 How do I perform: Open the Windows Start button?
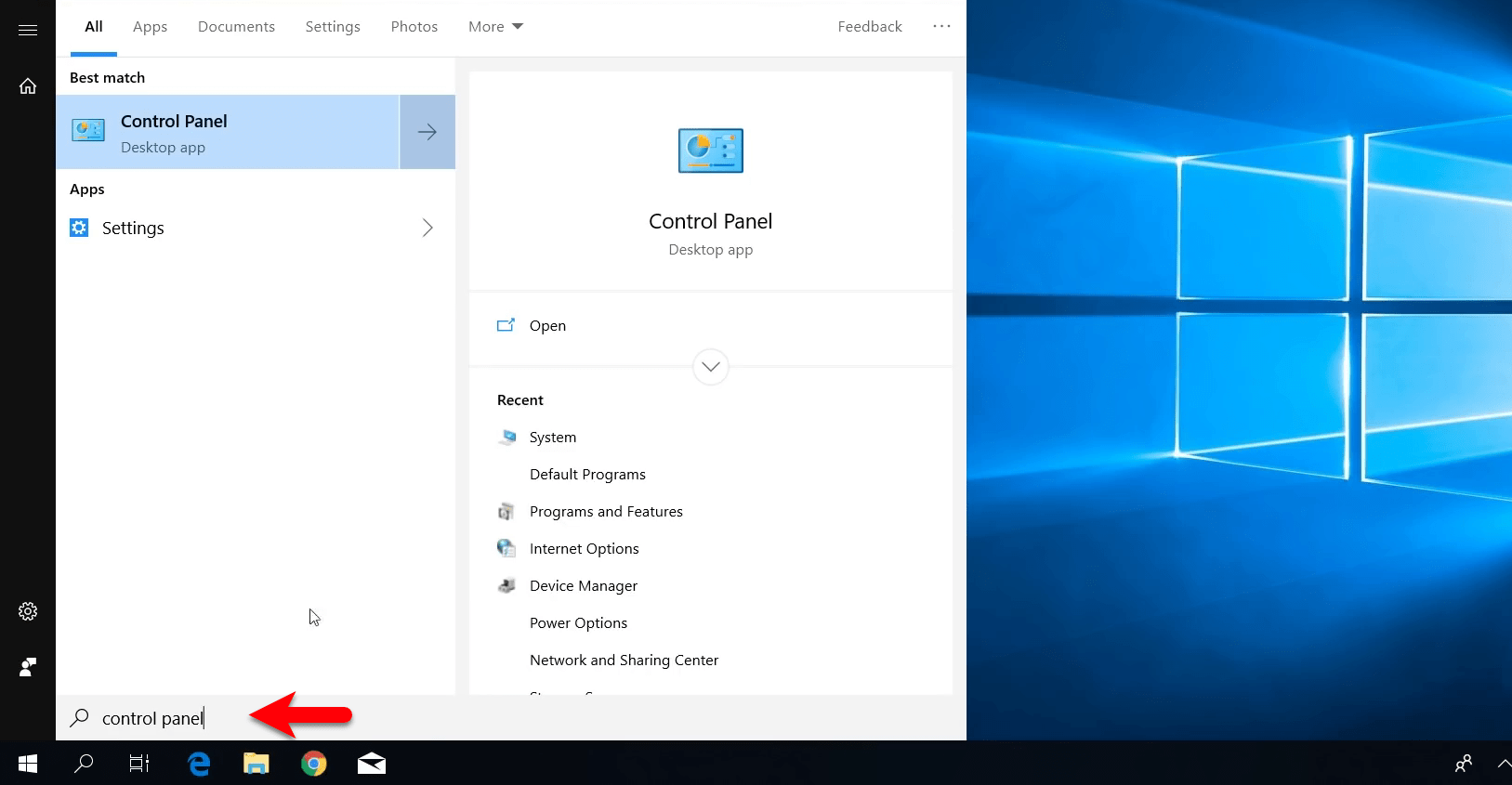pos(28,764)
